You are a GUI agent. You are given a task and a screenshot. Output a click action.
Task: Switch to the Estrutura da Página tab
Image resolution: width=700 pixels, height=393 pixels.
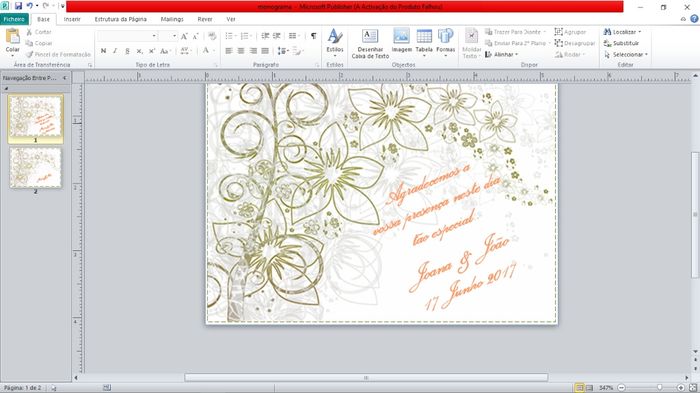[121, 19]
